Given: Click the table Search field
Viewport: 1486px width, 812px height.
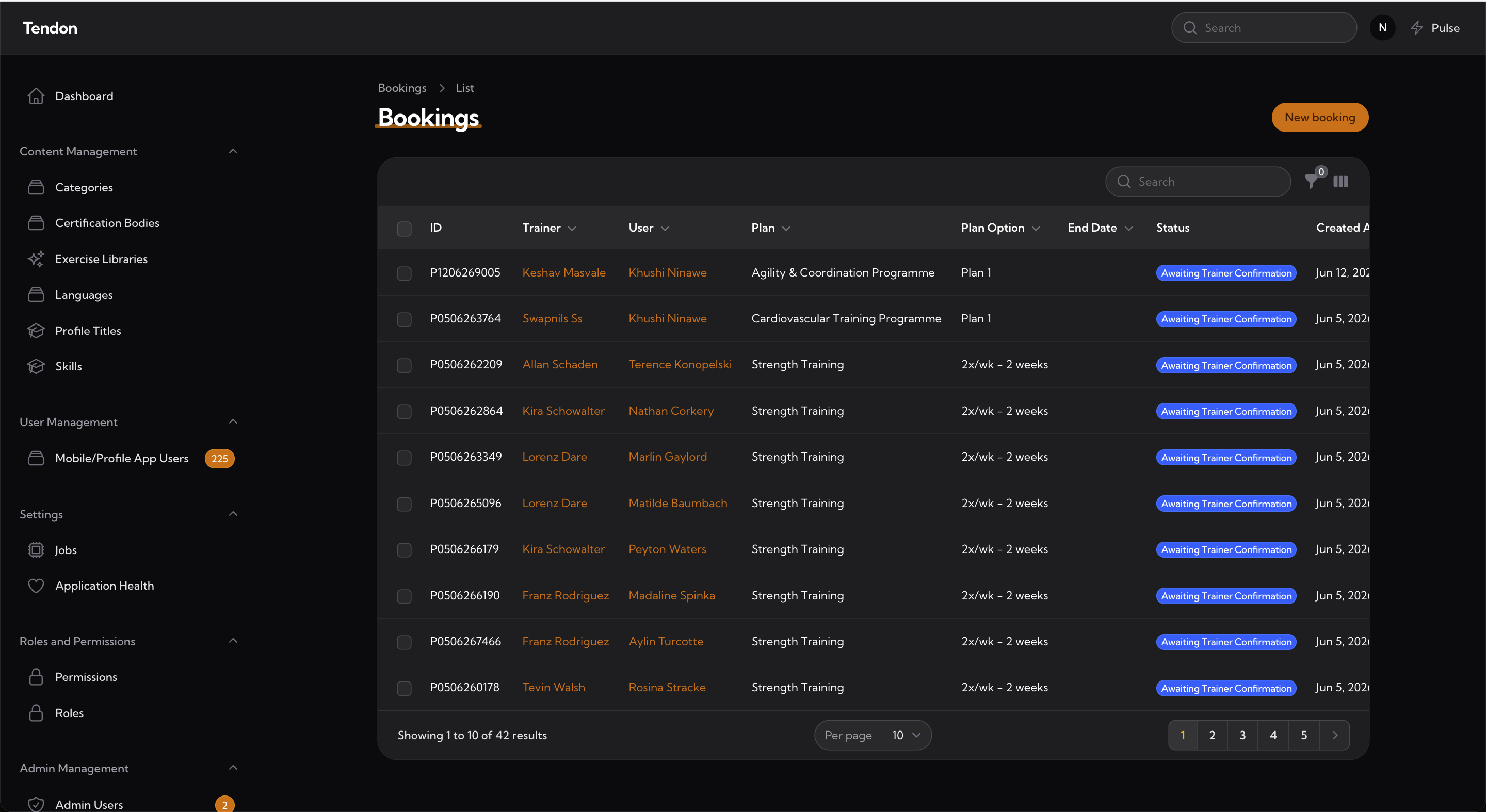Looking at the screenshot, I should point(1198,182).
